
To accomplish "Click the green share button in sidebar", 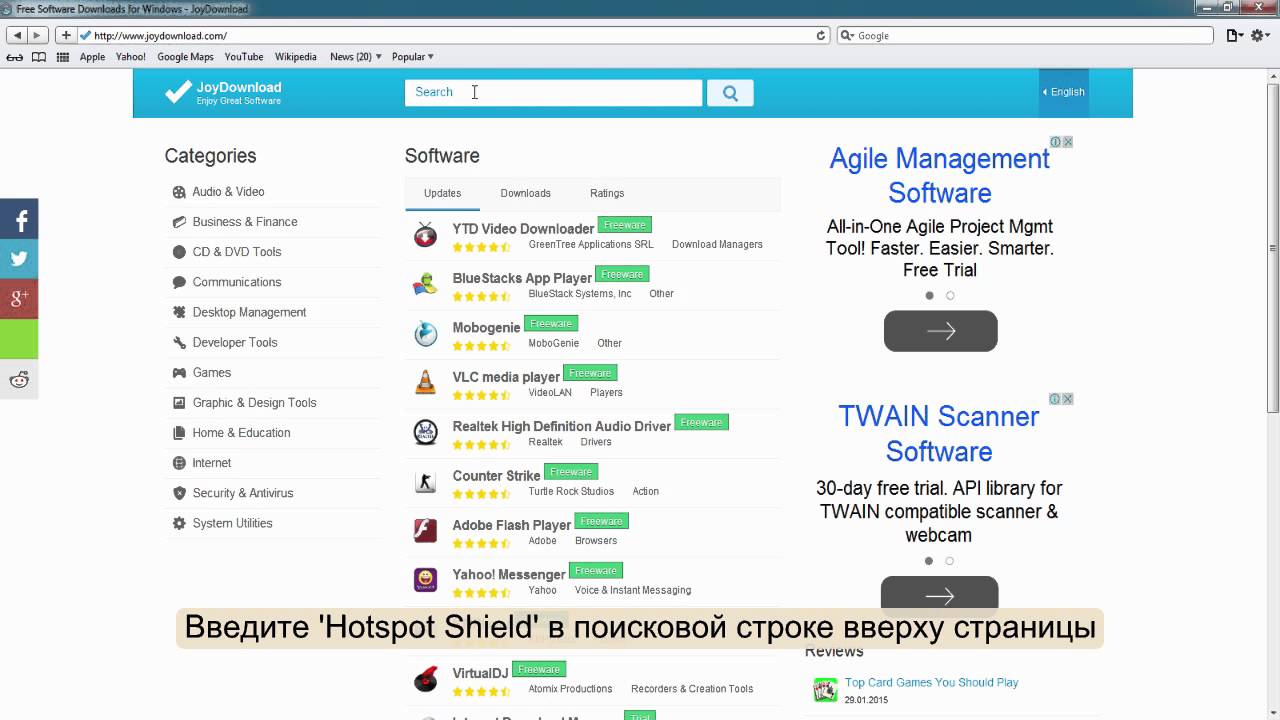I will (x=19, y=339).
